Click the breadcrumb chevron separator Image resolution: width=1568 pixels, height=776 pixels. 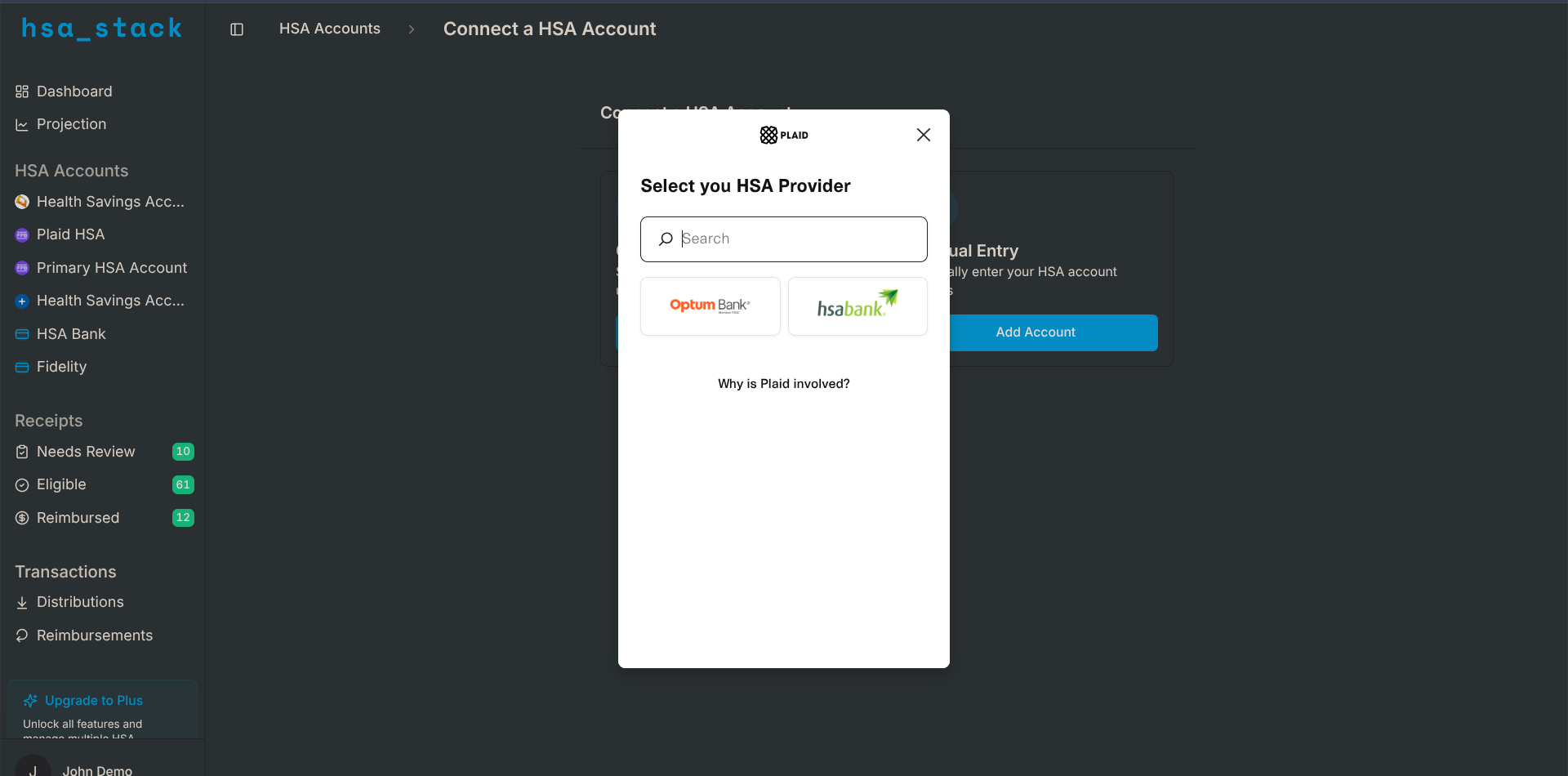coord(412,29)
